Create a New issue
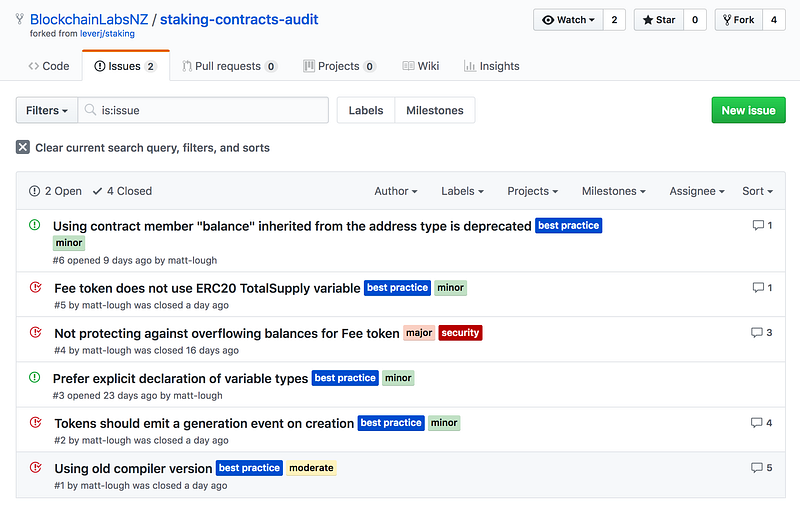The width and height of the screenshot is (800, 510). coord(748,110)
